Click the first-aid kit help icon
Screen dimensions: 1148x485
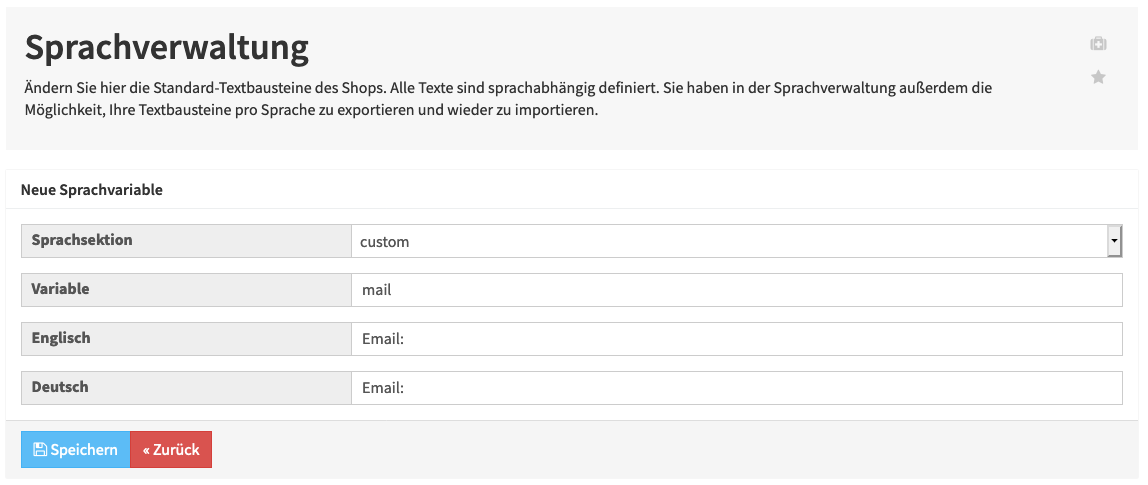click(x=1097, y=44)
